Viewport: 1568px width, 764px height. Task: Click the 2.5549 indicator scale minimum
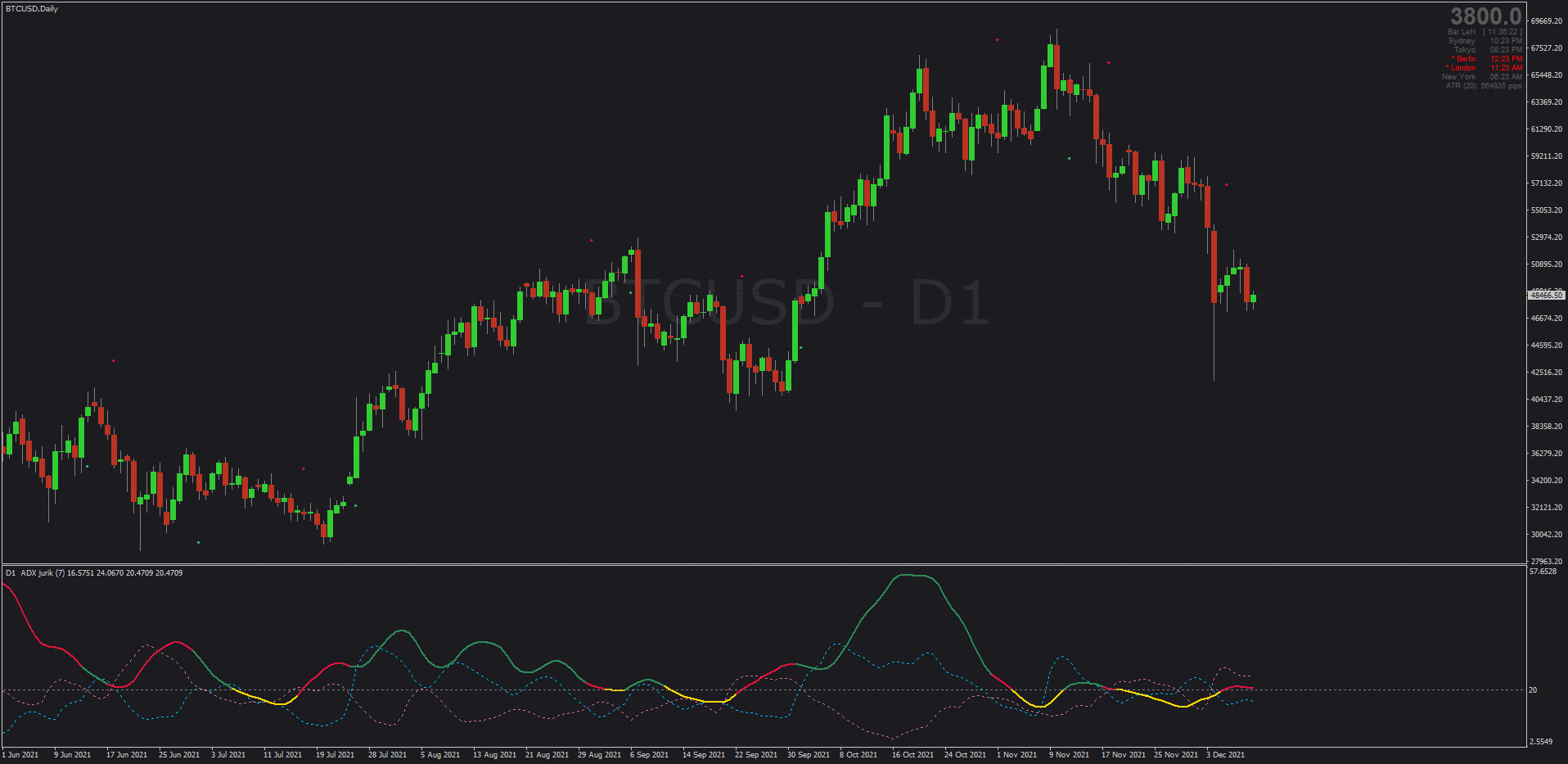[1541, 742]
